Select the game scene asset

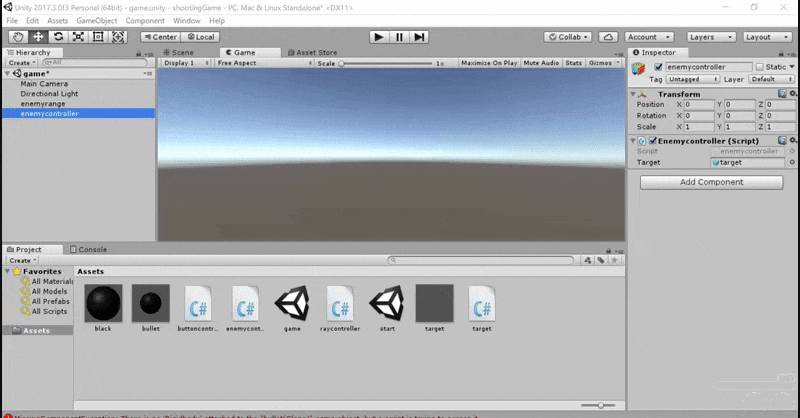(292, 303)
